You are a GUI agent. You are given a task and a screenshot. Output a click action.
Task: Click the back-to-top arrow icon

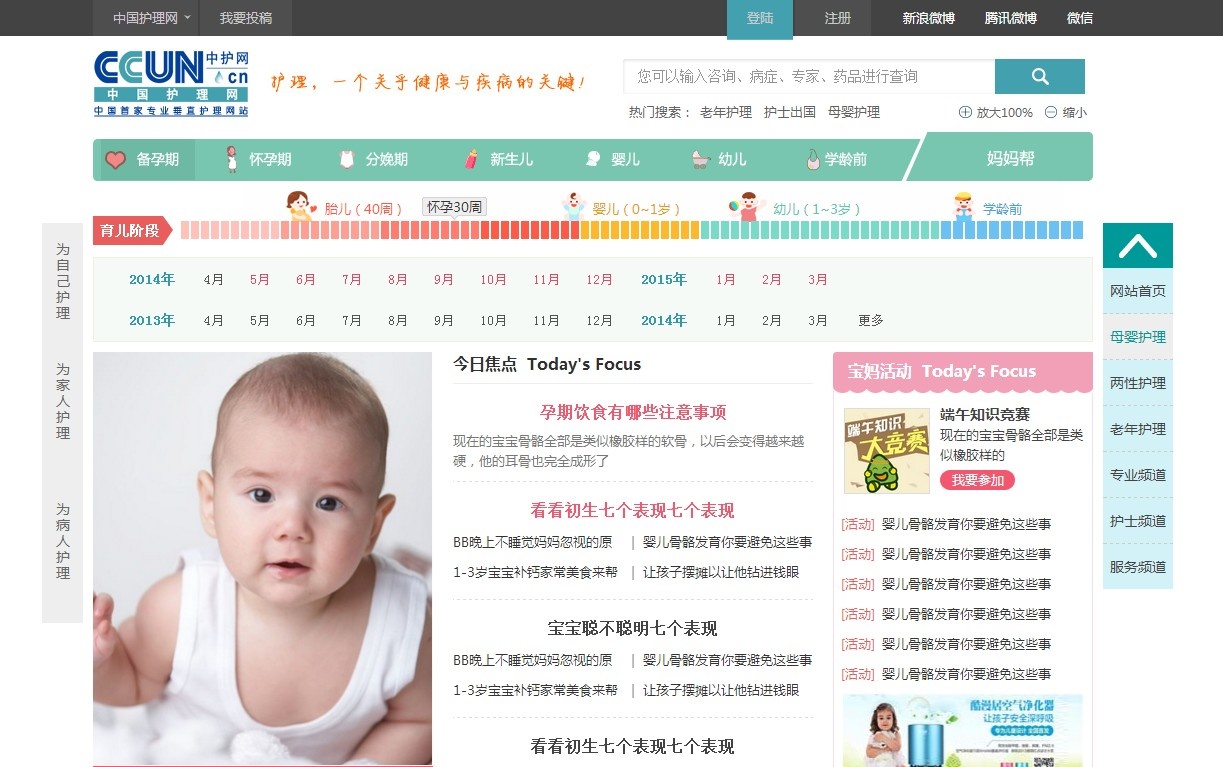pos(1137,245)
